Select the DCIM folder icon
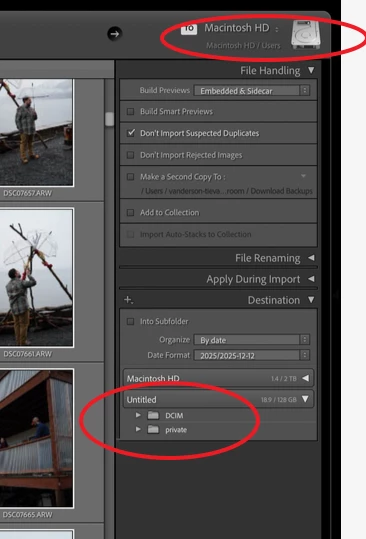Screen dimensions: 366x539 153,415
